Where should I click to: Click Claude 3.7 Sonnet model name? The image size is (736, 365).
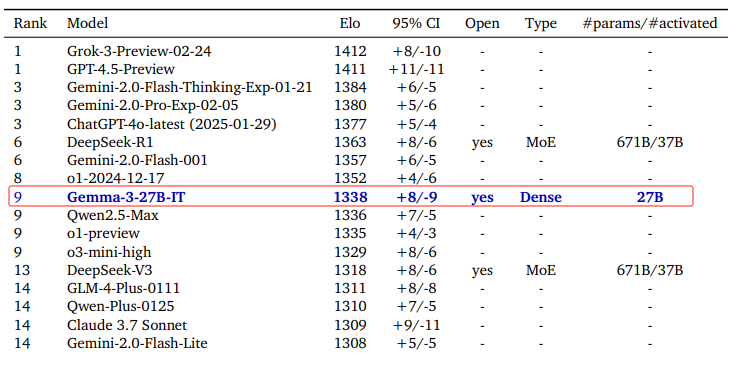(x=127, y=325)
